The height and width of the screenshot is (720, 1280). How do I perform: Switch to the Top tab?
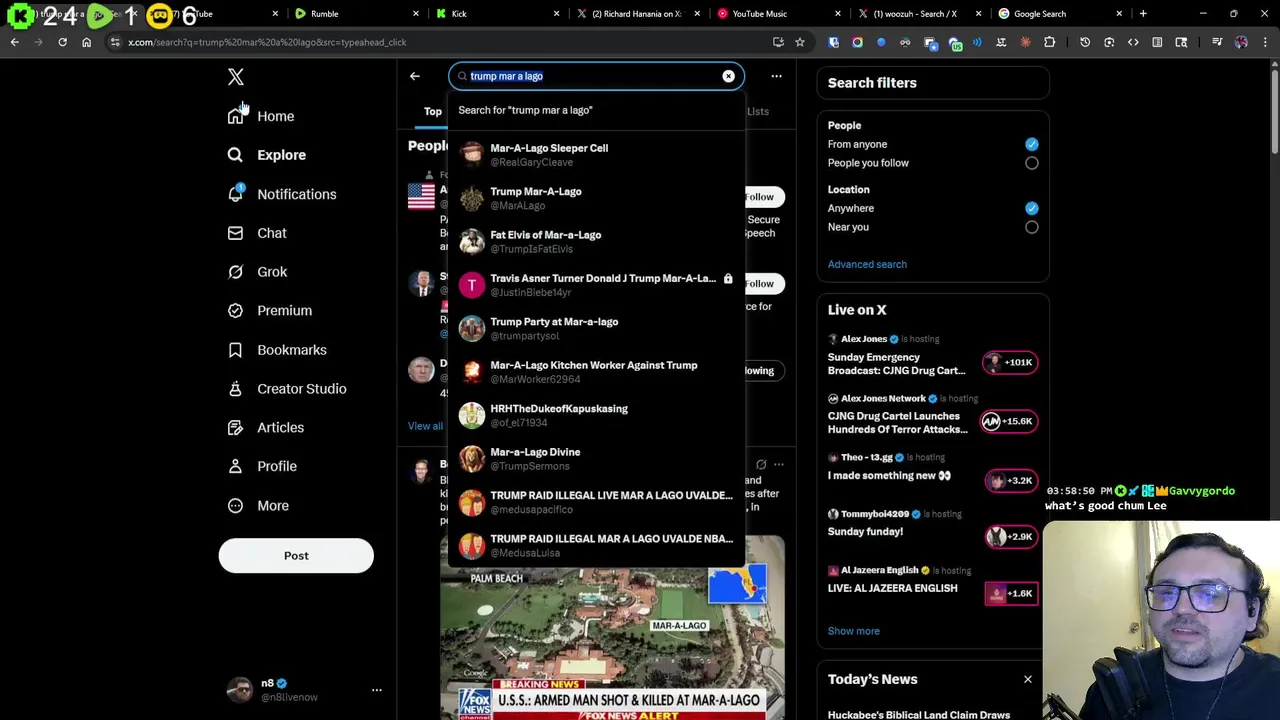(x=433, y=112)
